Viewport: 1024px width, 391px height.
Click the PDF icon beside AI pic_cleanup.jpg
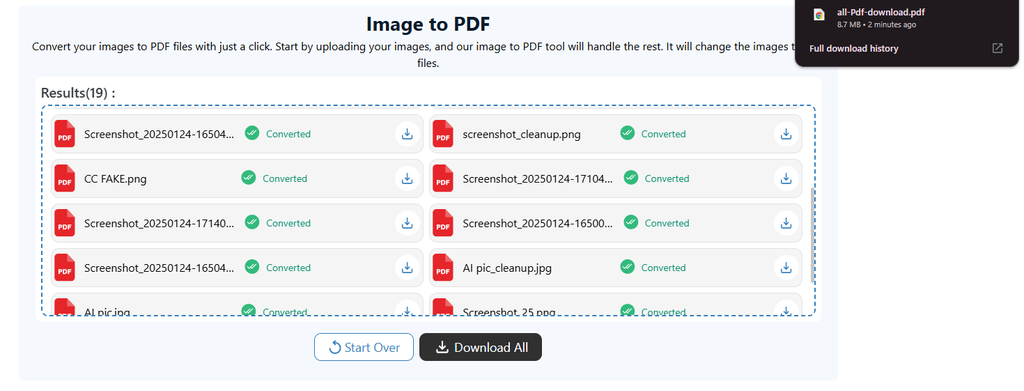click(443, 268)
